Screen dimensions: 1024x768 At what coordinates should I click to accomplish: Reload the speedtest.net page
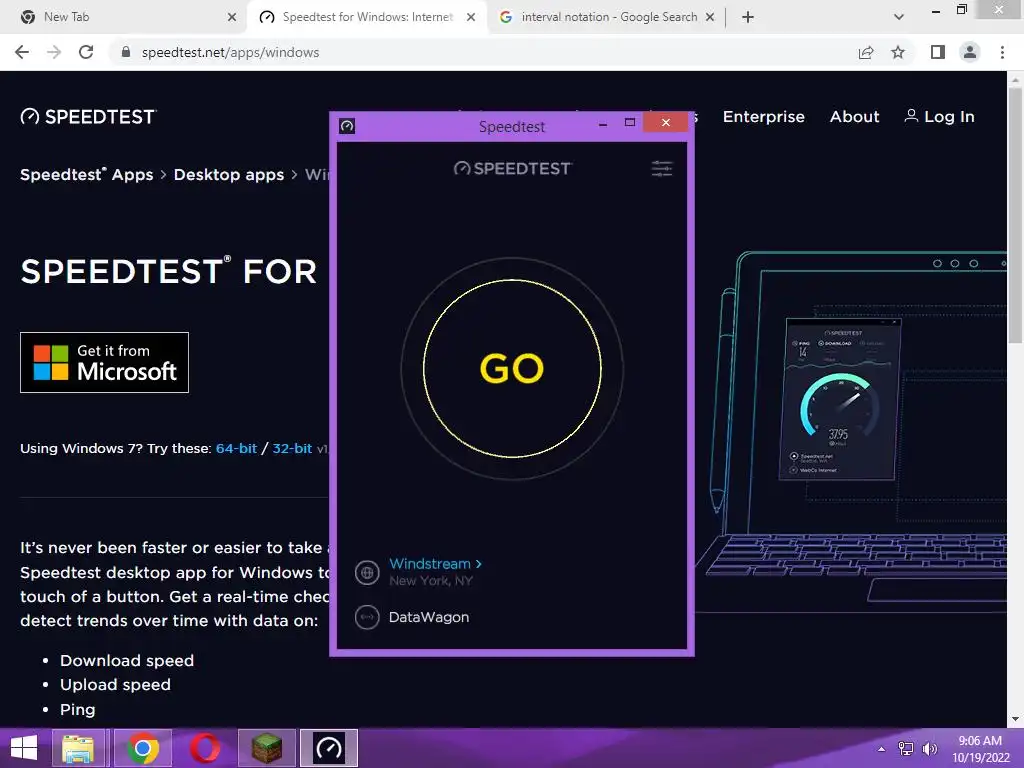[86, 52]
